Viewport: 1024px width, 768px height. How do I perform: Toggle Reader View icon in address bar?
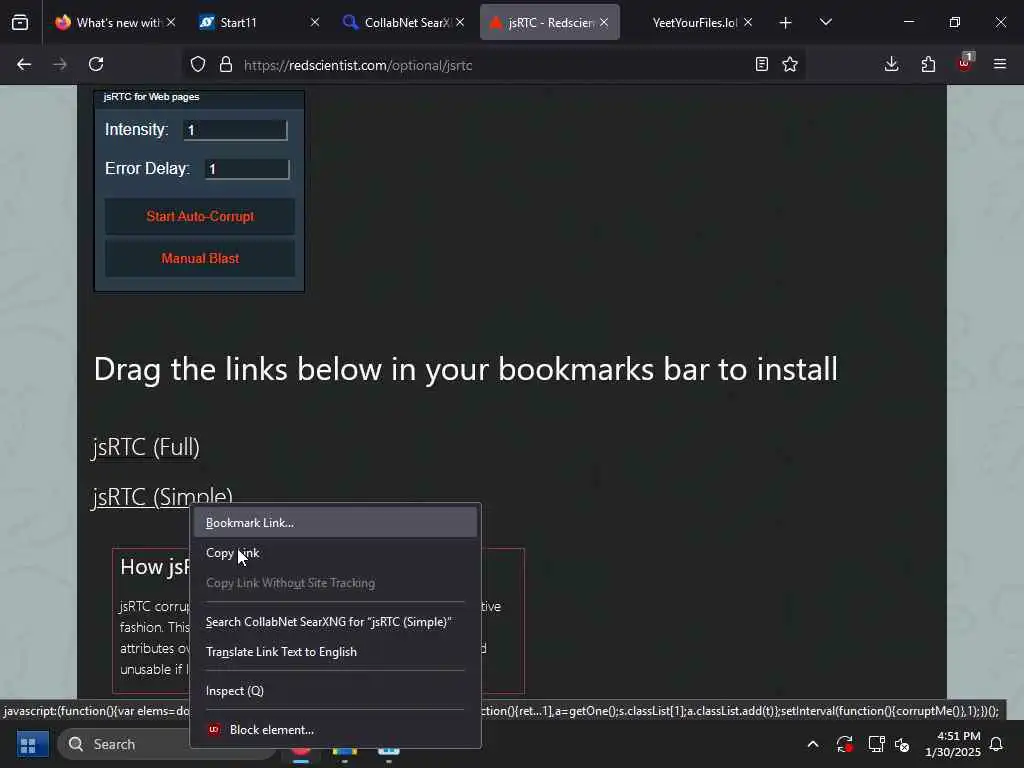pos(761,64)
